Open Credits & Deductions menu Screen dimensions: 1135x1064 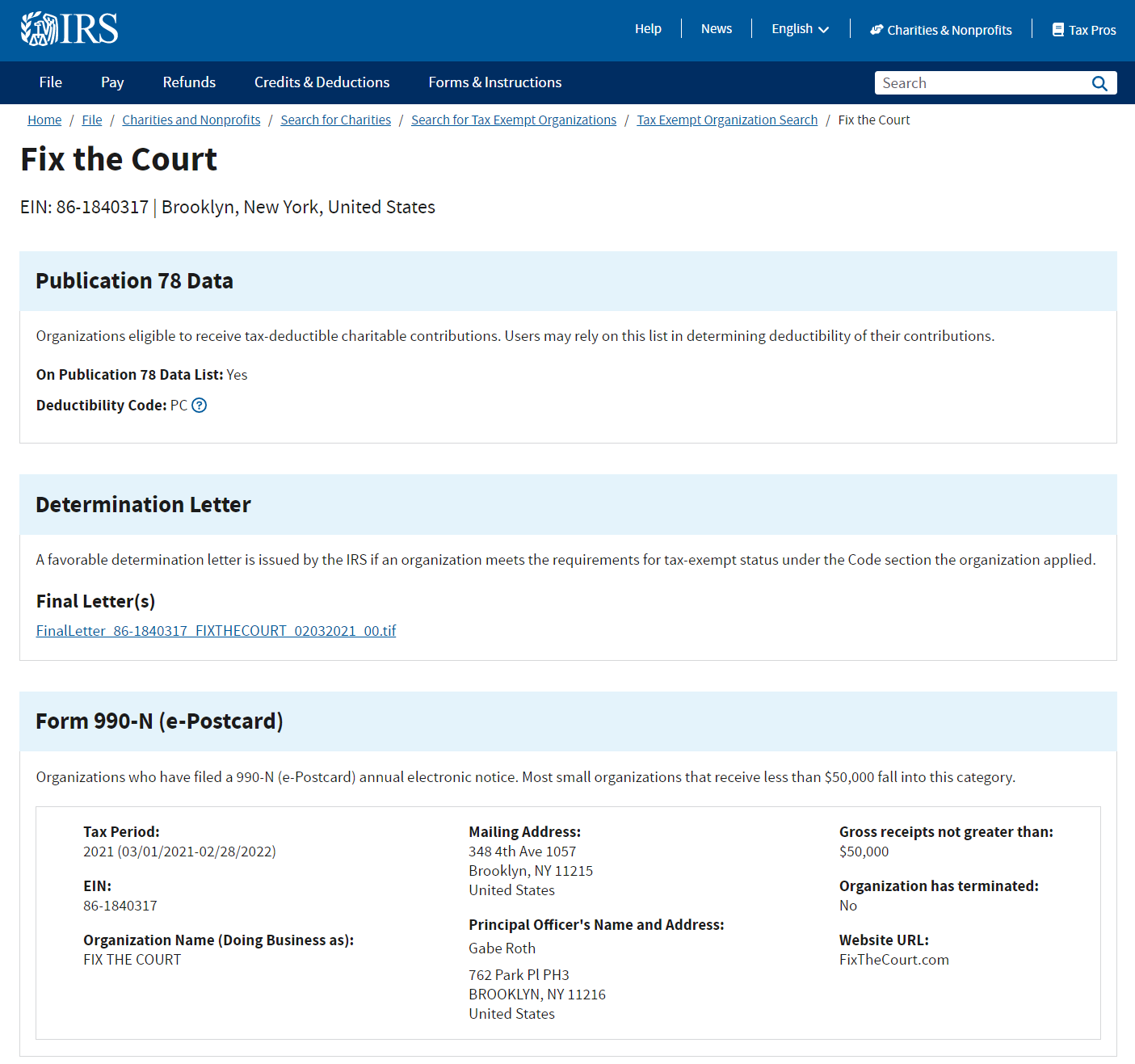(x=322, y=82)
